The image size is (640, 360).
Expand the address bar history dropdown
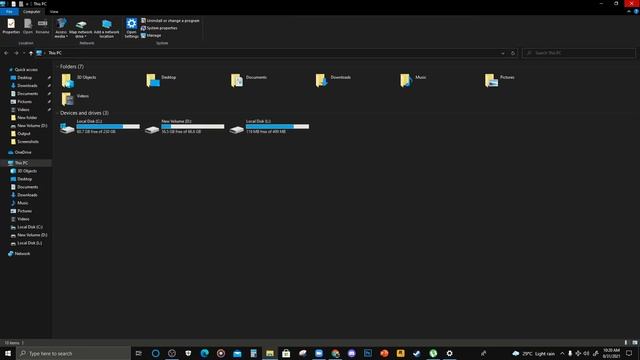click(x=503, y=53)
